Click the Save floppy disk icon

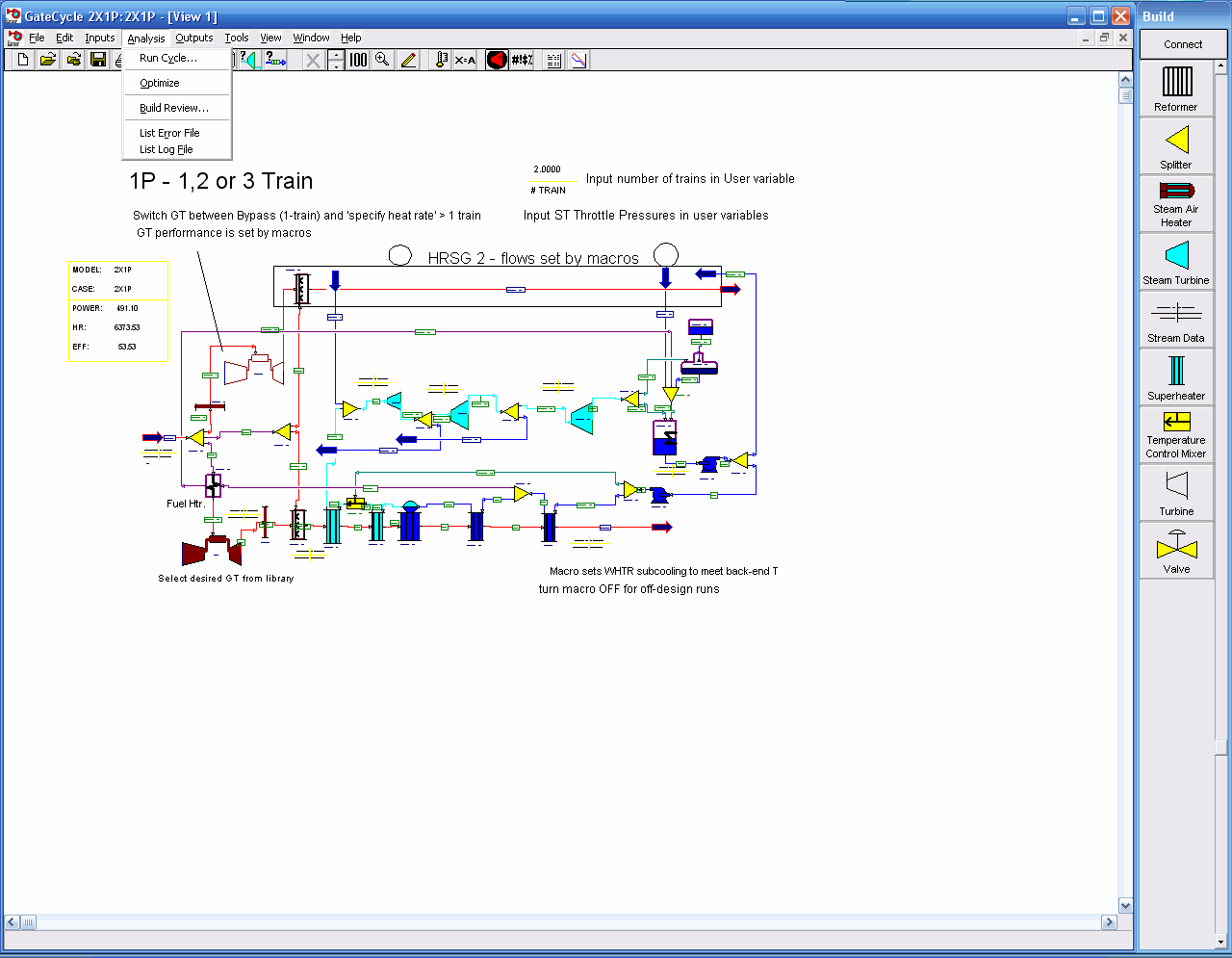coord(98,60)
